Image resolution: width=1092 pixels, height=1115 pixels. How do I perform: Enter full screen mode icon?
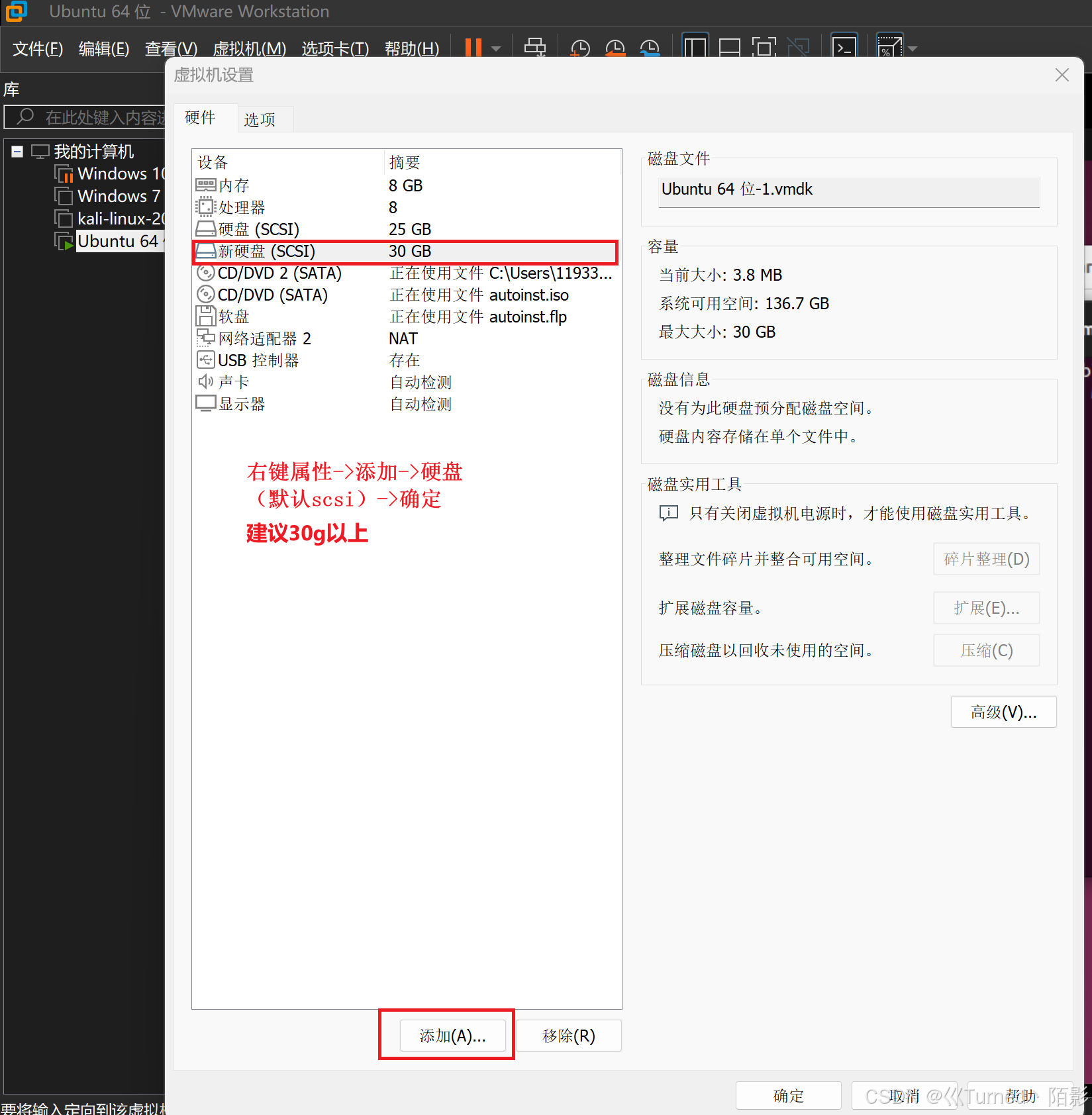pos(764,47)
